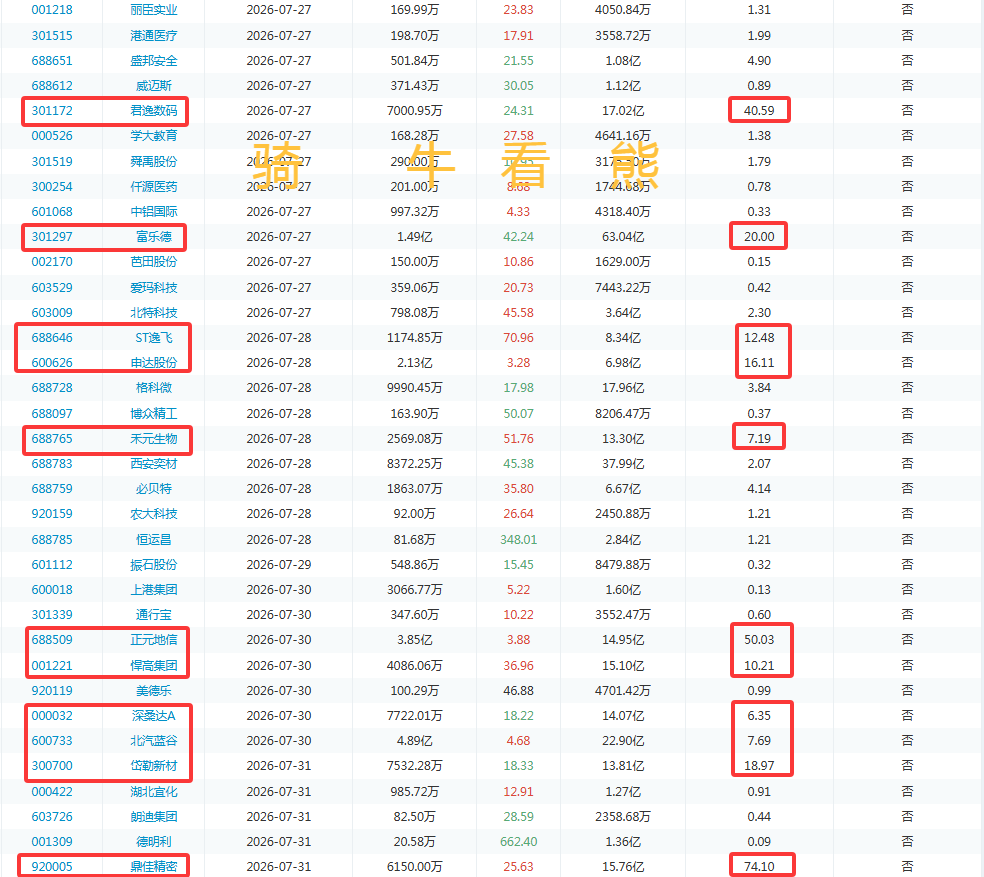The width and height of the screenshot is (984, 877).
Task: Open the 仟源医药 stock name link
Action: 154,187
